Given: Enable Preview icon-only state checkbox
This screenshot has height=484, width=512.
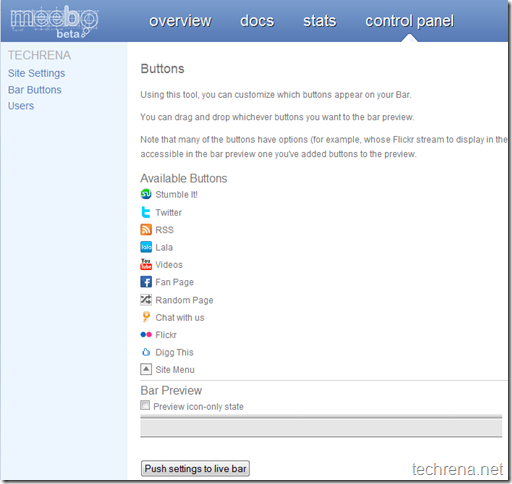Looking at the screenshot, I should tap(145, 406).
